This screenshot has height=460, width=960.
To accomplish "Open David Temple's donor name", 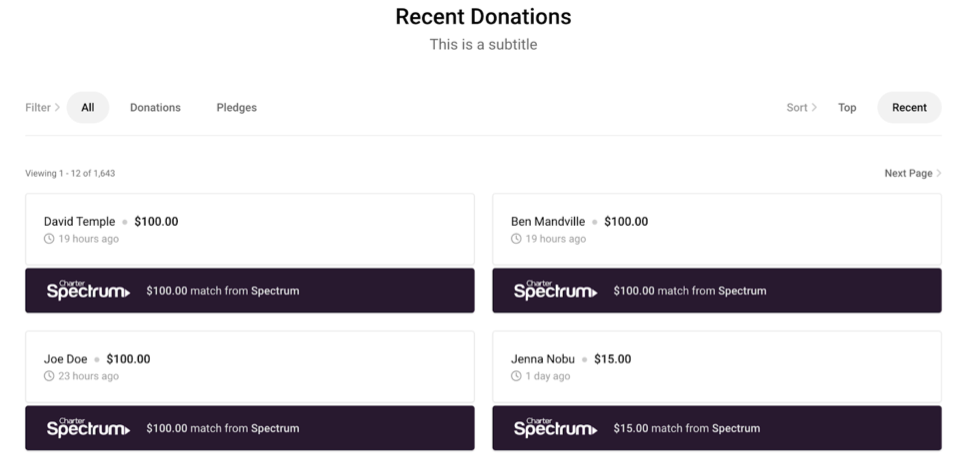I will (79, 221).
